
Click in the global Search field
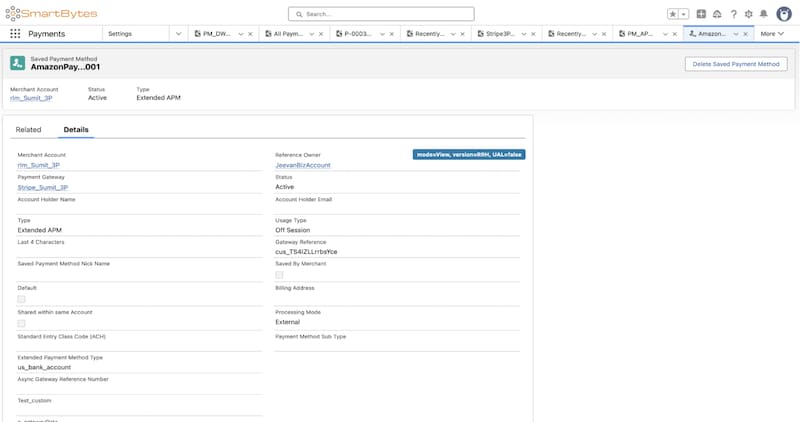pos(400,14)
